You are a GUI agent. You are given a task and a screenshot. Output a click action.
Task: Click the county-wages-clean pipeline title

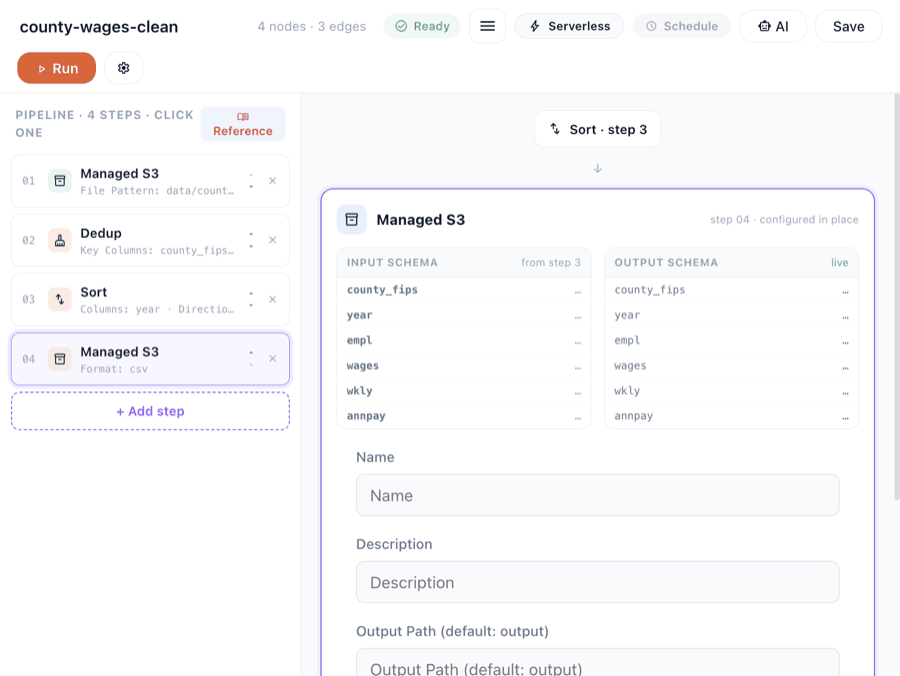pos(99,26)
